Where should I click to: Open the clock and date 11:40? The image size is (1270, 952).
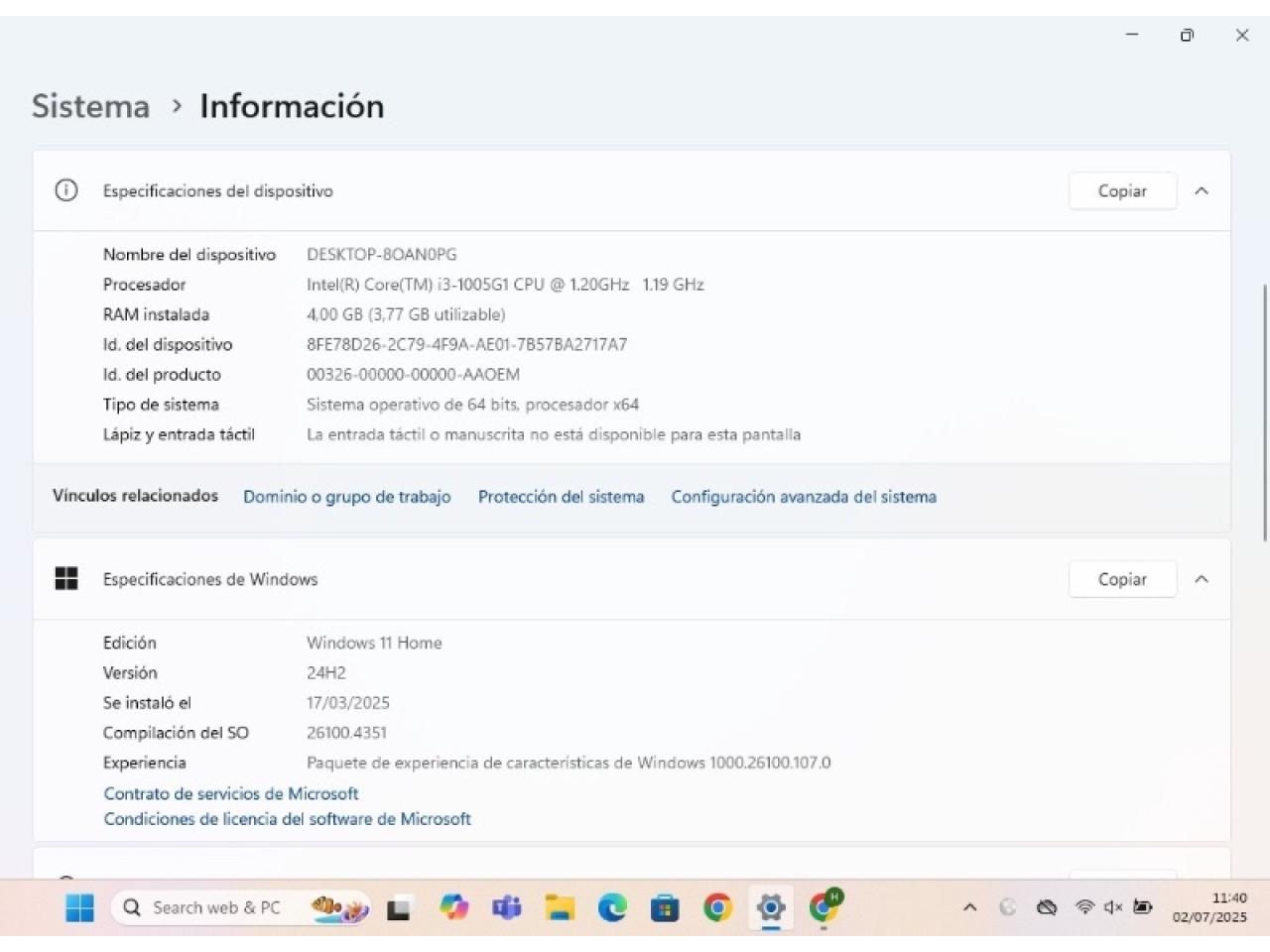1210,907
